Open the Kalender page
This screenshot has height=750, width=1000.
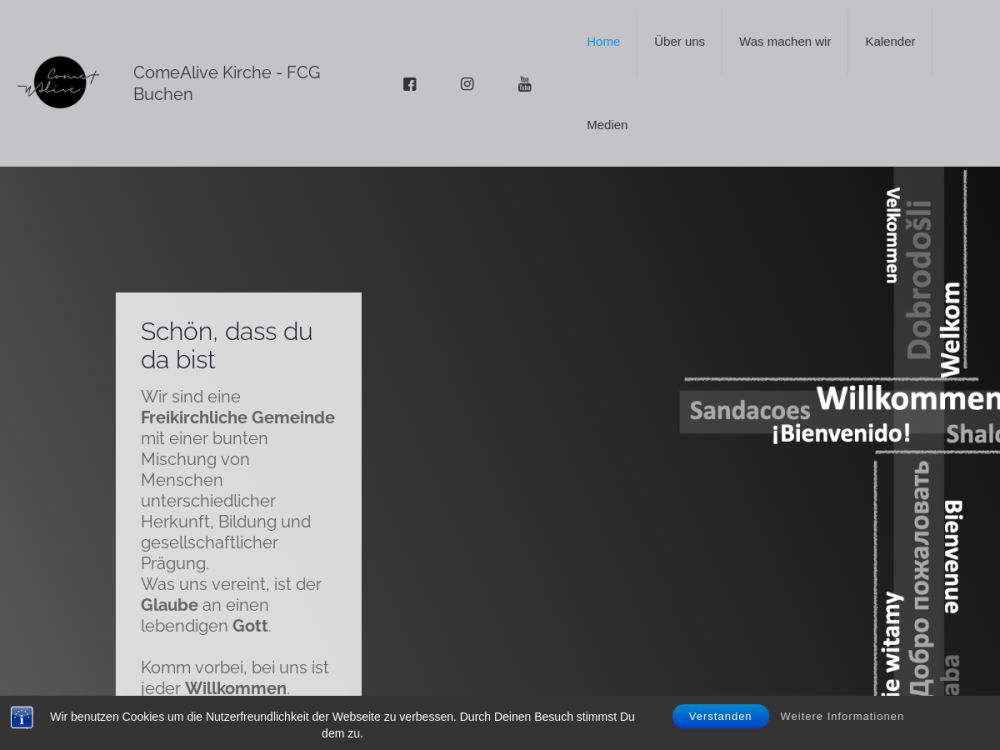coord(890,42)
